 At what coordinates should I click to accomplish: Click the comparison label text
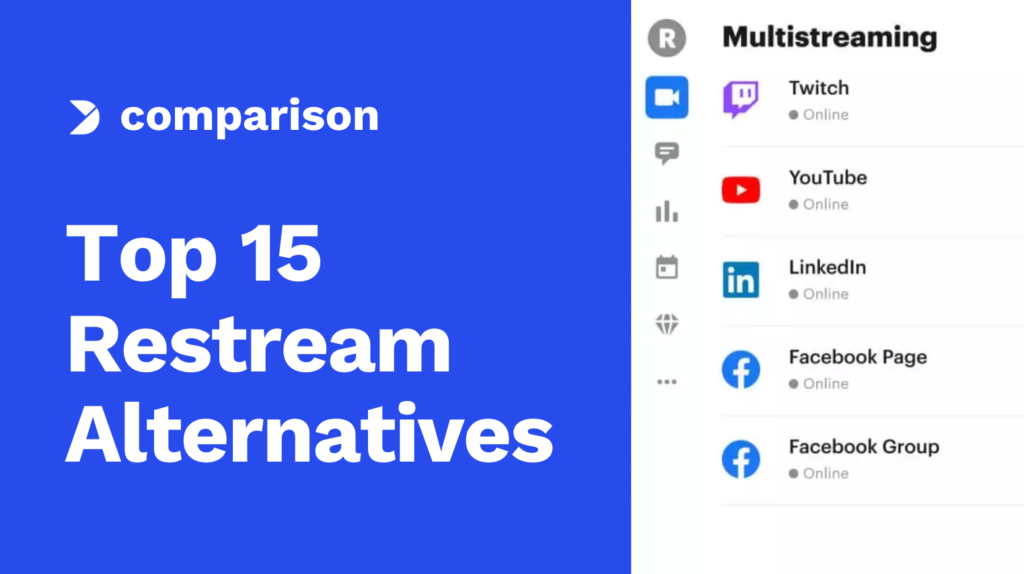click(x=249, y=117)
